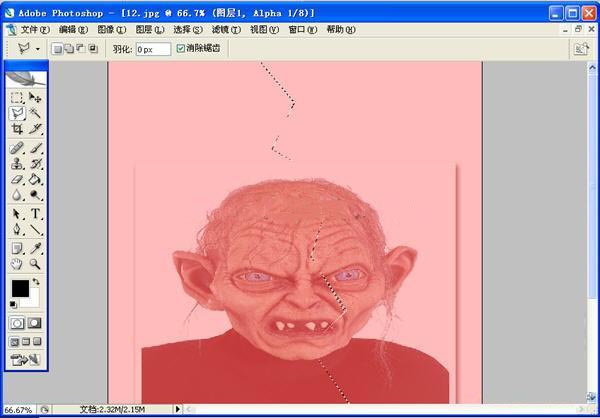The image size is (600, 418).
Task: Select the Brush tool
Action: pos(35,148)
